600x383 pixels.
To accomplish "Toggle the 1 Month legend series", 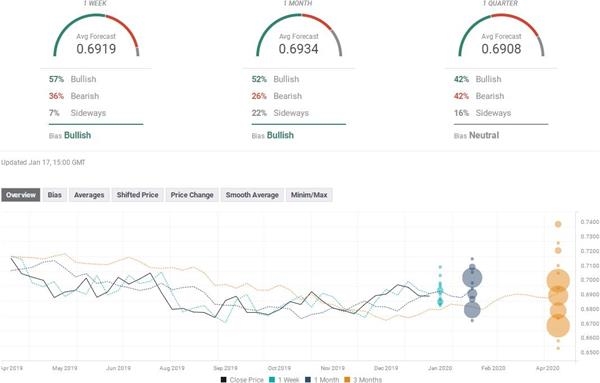I will tap(322, 380).
